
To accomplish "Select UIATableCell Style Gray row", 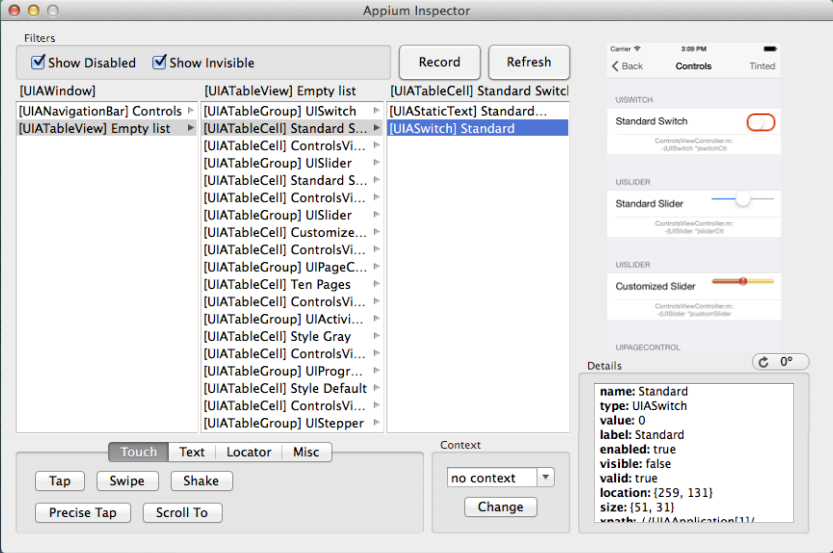I will pyautogui.click(x=292, y=337).
